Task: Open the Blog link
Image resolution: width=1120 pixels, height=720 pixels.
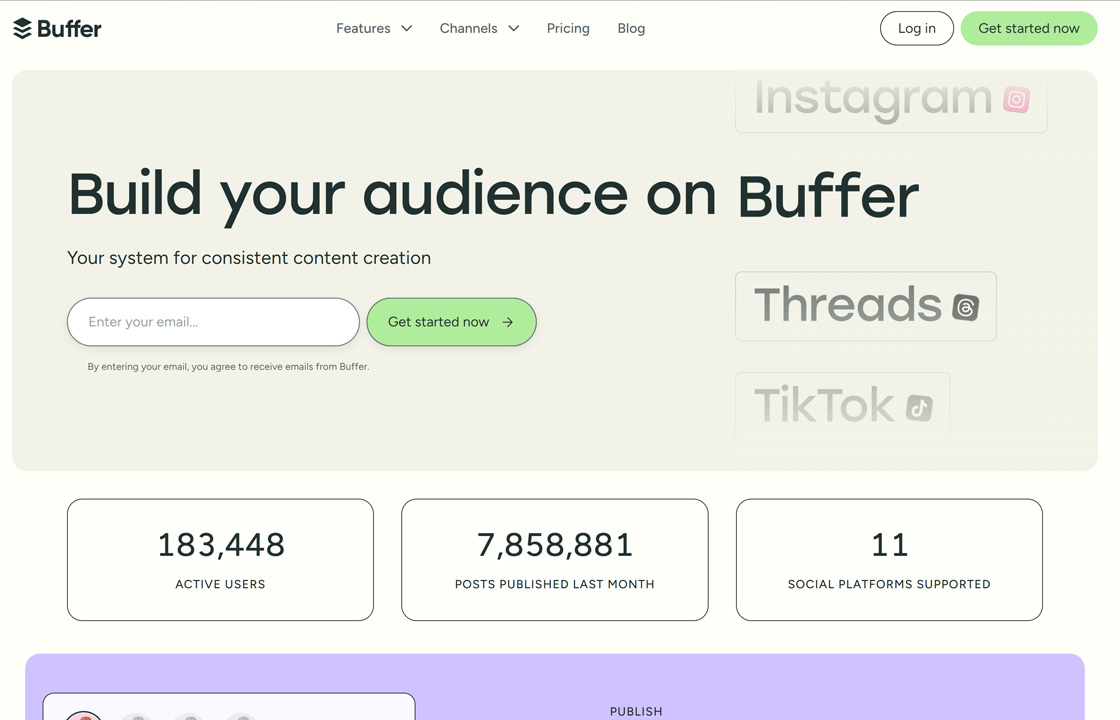Action: click(x=631, y=29)
